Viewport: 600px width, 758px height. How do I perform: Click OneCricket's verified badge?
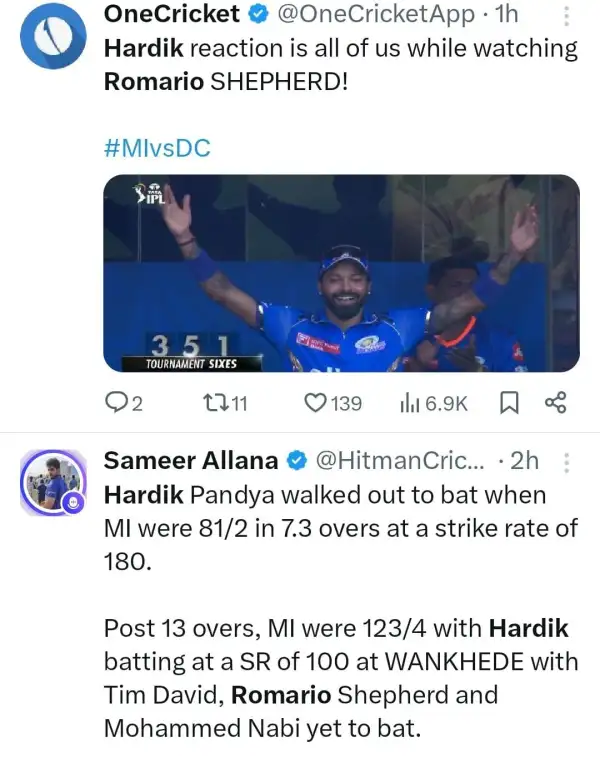(x=258, y=15)
